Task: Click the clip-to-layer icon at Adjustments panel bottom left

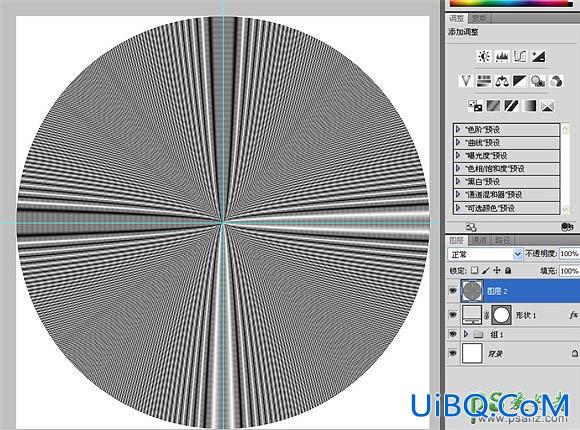Action: (x=471, y=226)
